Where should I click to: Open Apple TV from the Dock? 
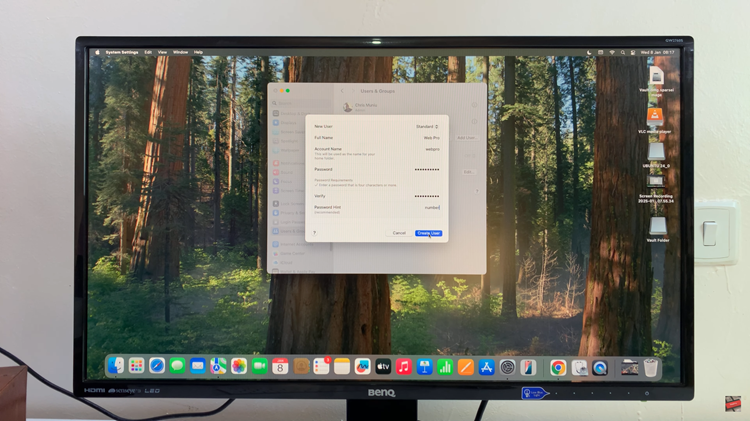(383, 366)
